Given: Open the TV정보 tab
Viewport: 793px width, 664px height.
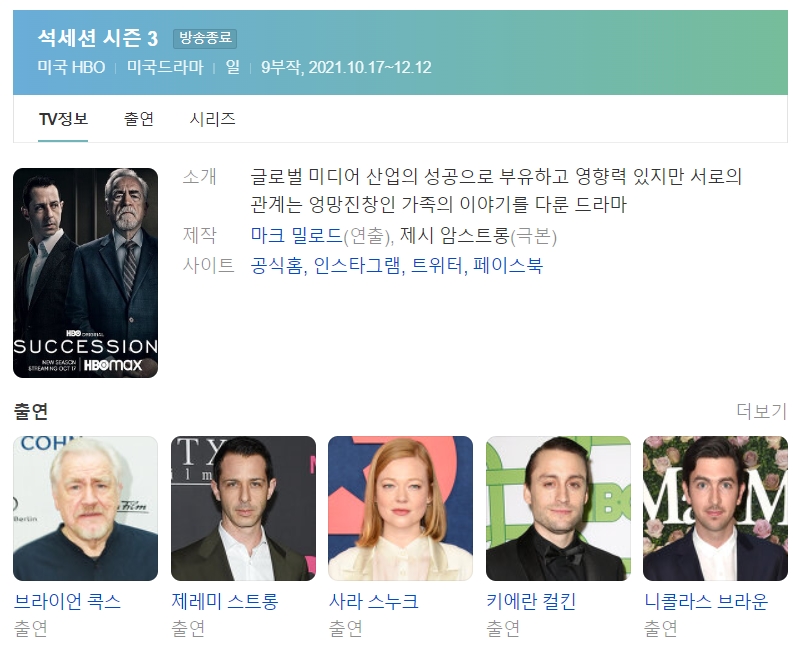Looking at the screenshot, I should [63, 119].
